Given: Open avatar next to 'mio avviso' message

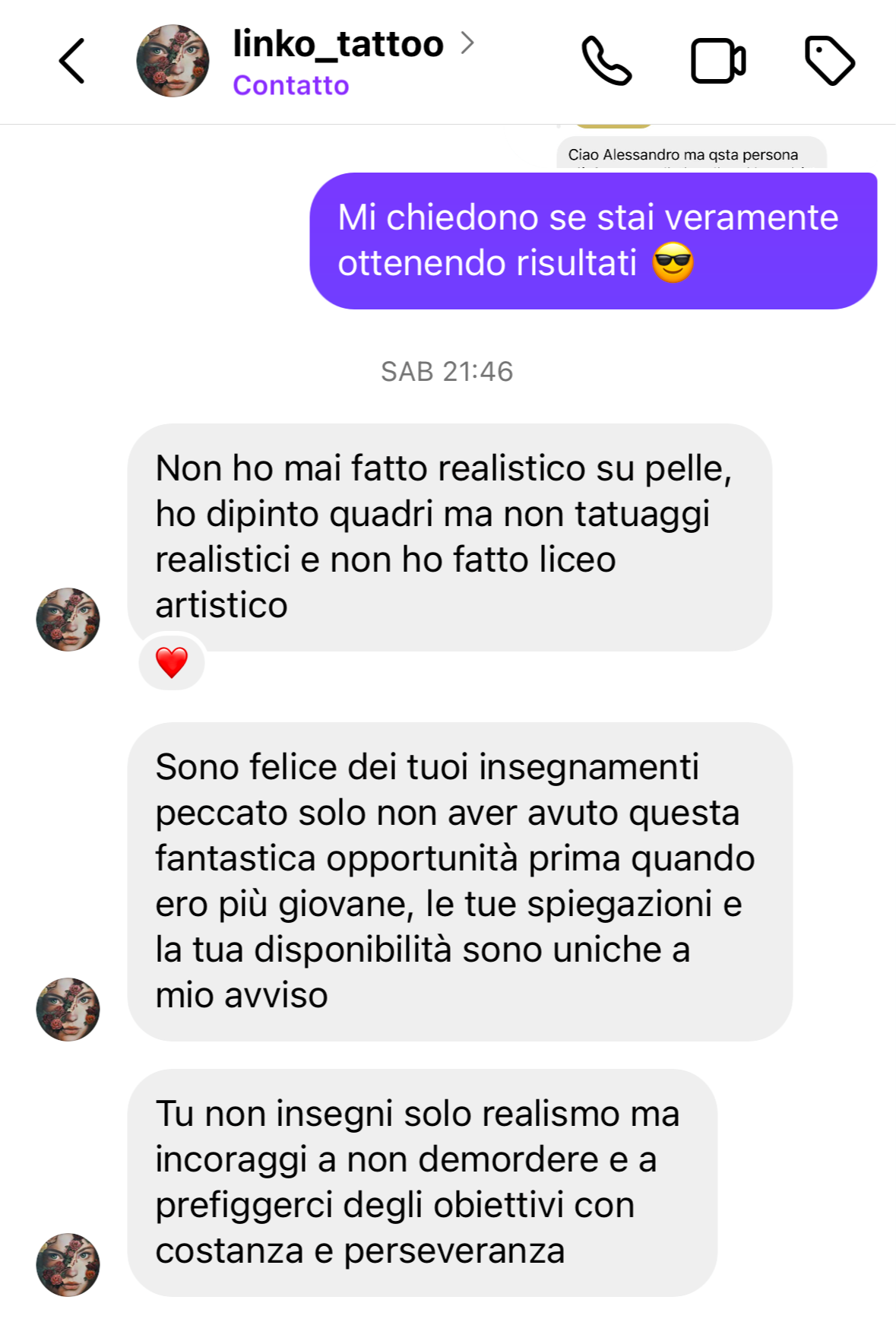Looking at the screenshot, I should click(x=68, y=1009).
